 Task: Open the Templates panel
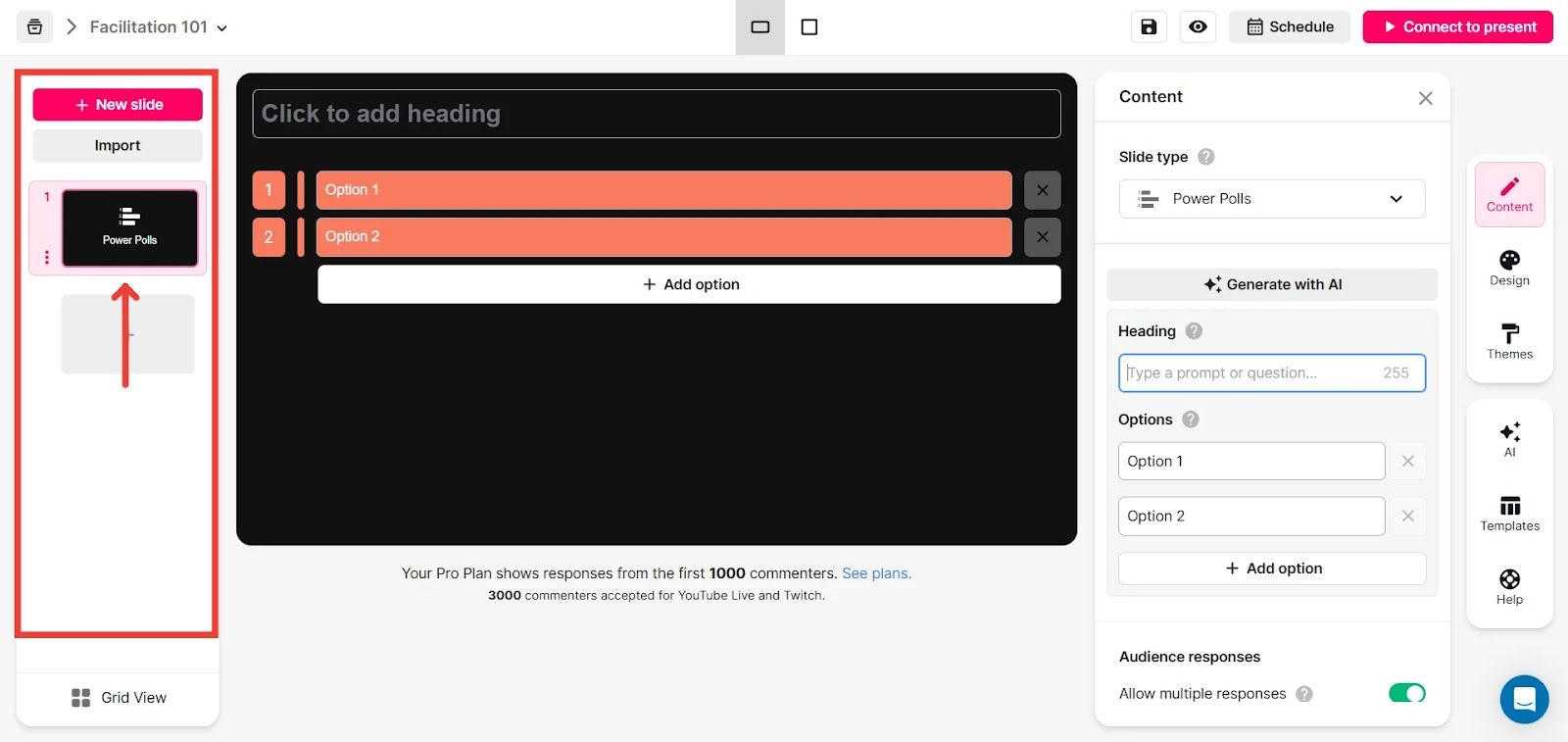tap(1509, 514)
